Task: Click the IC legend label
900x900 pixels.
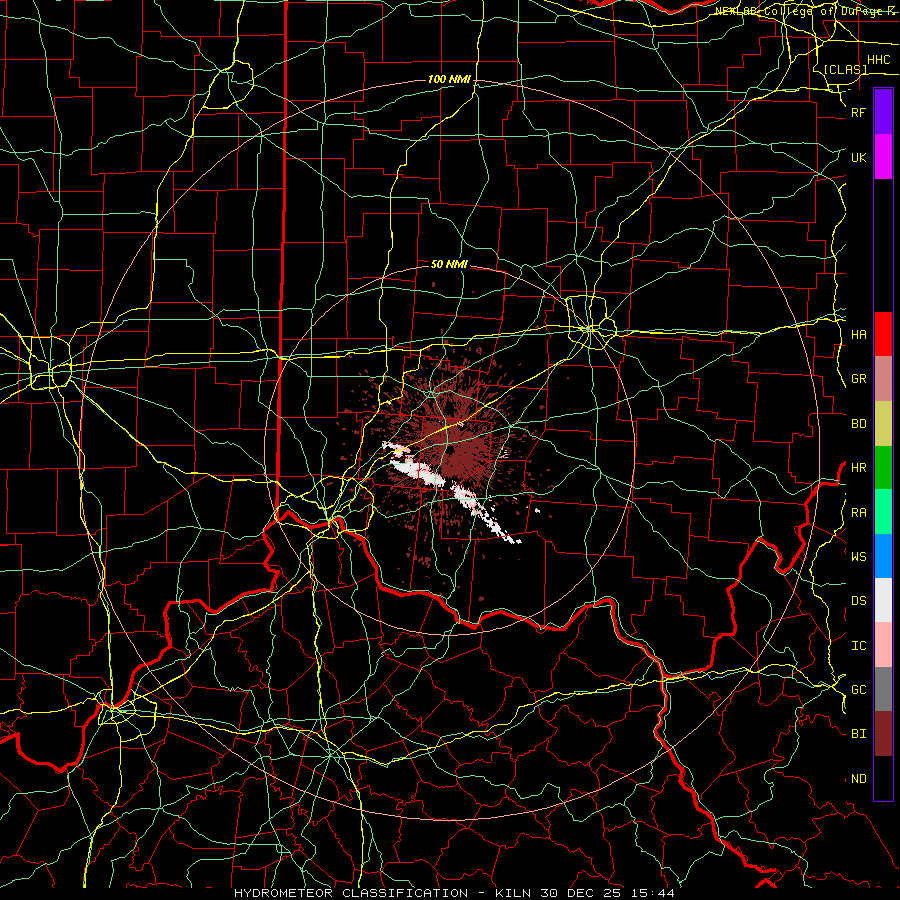Action: pyautogui.click(x=858, y=646)
